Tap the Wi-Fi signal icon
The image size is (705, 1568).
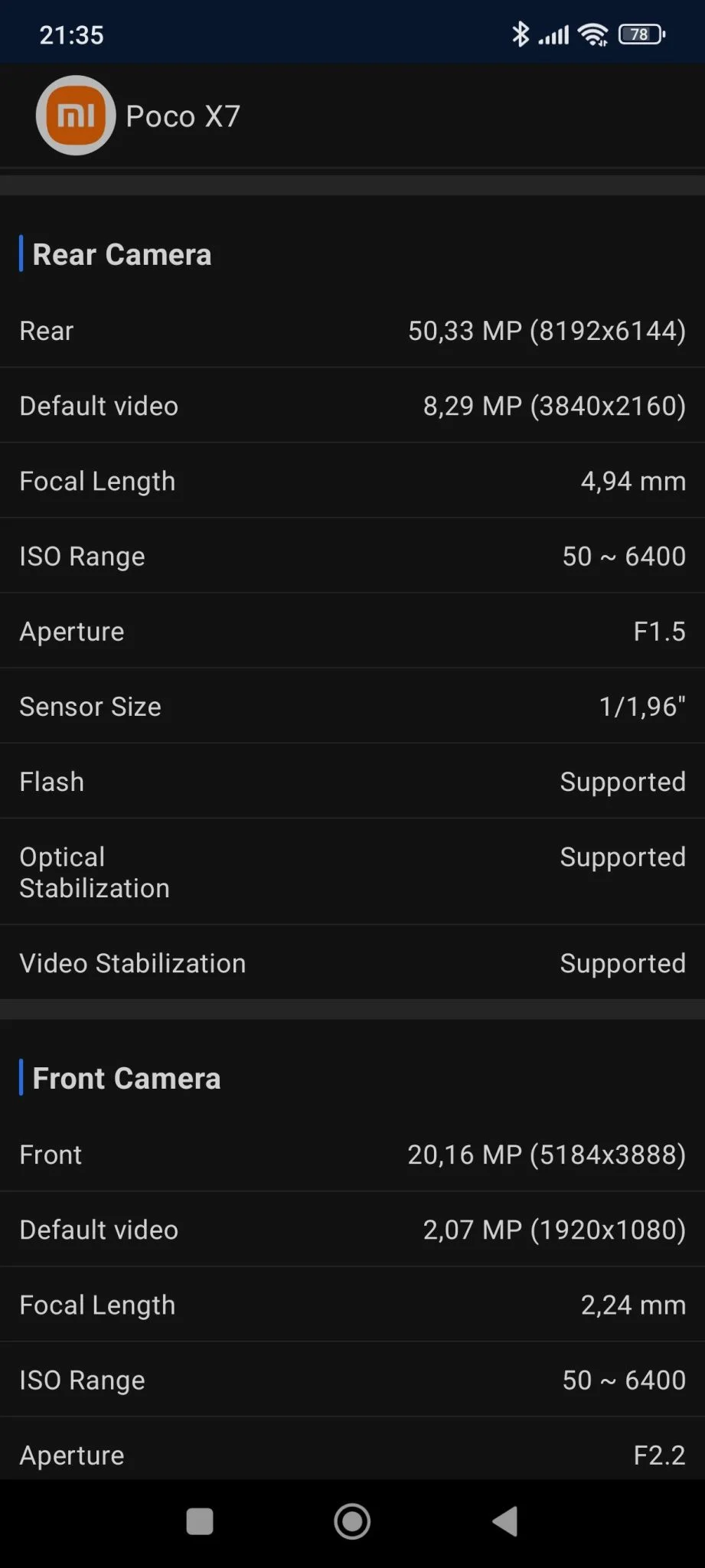(x=593, y=34)
